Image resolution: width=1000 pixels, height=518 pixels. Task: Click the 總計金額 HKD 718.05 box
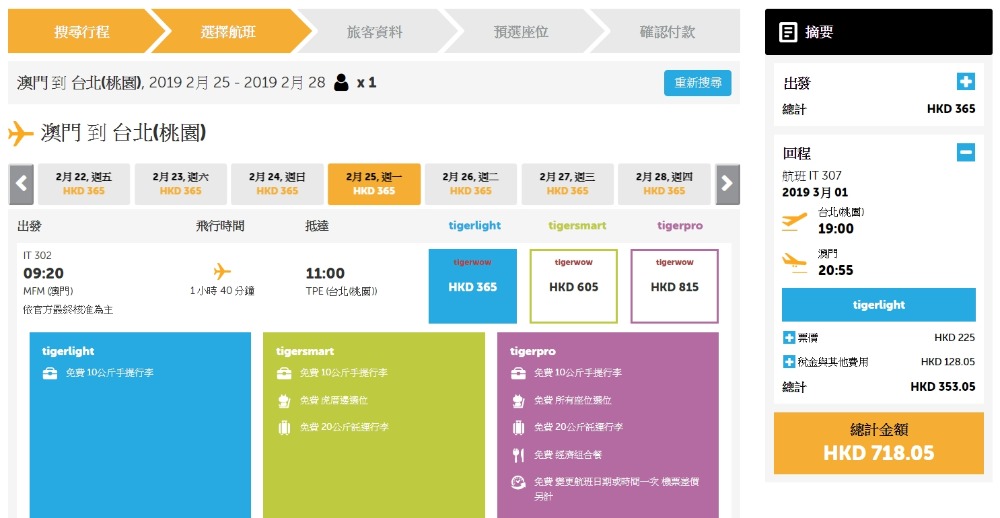click(x=879, y=443)
